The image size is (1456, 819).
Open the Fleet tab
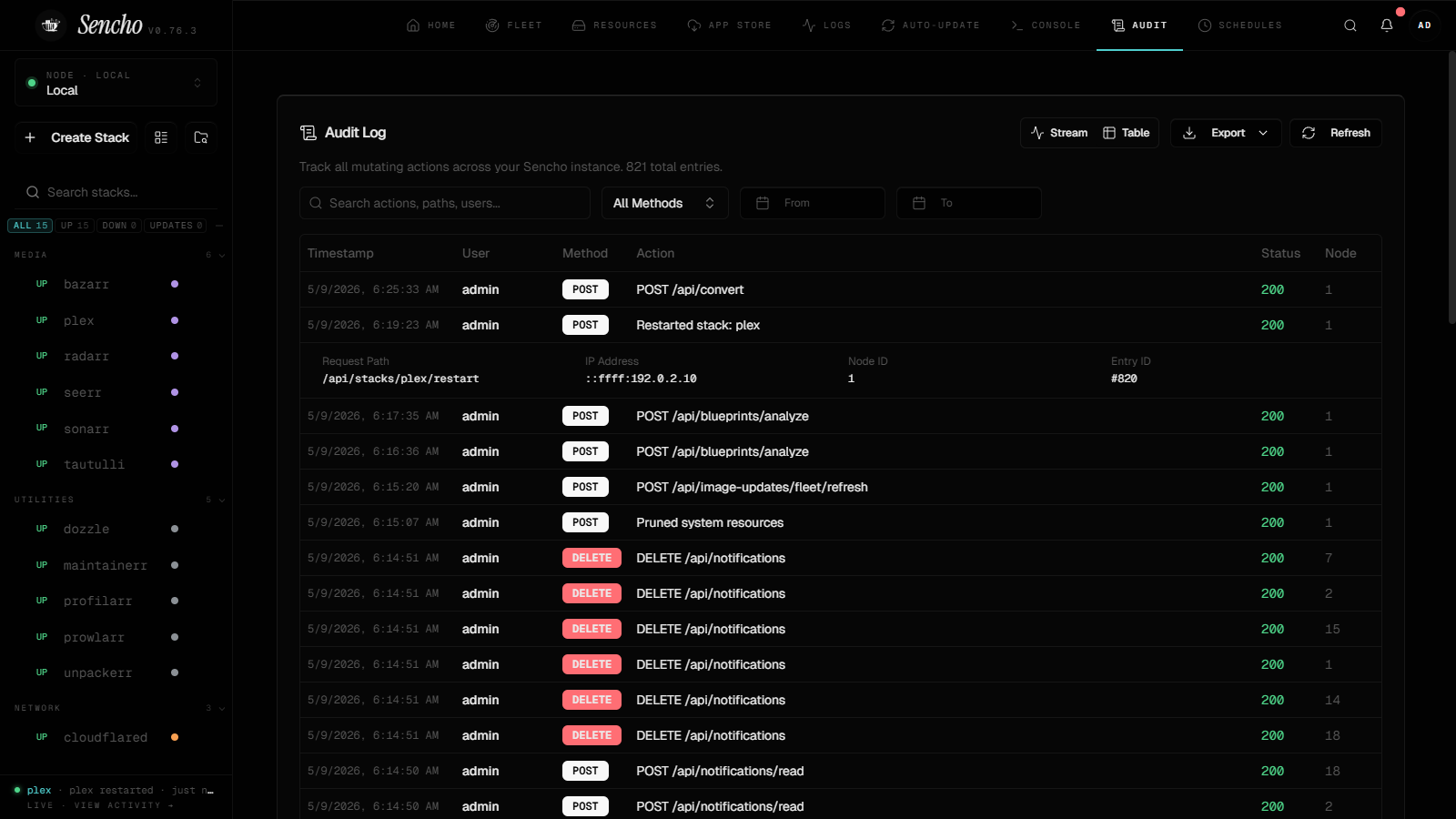coord(513,25)
